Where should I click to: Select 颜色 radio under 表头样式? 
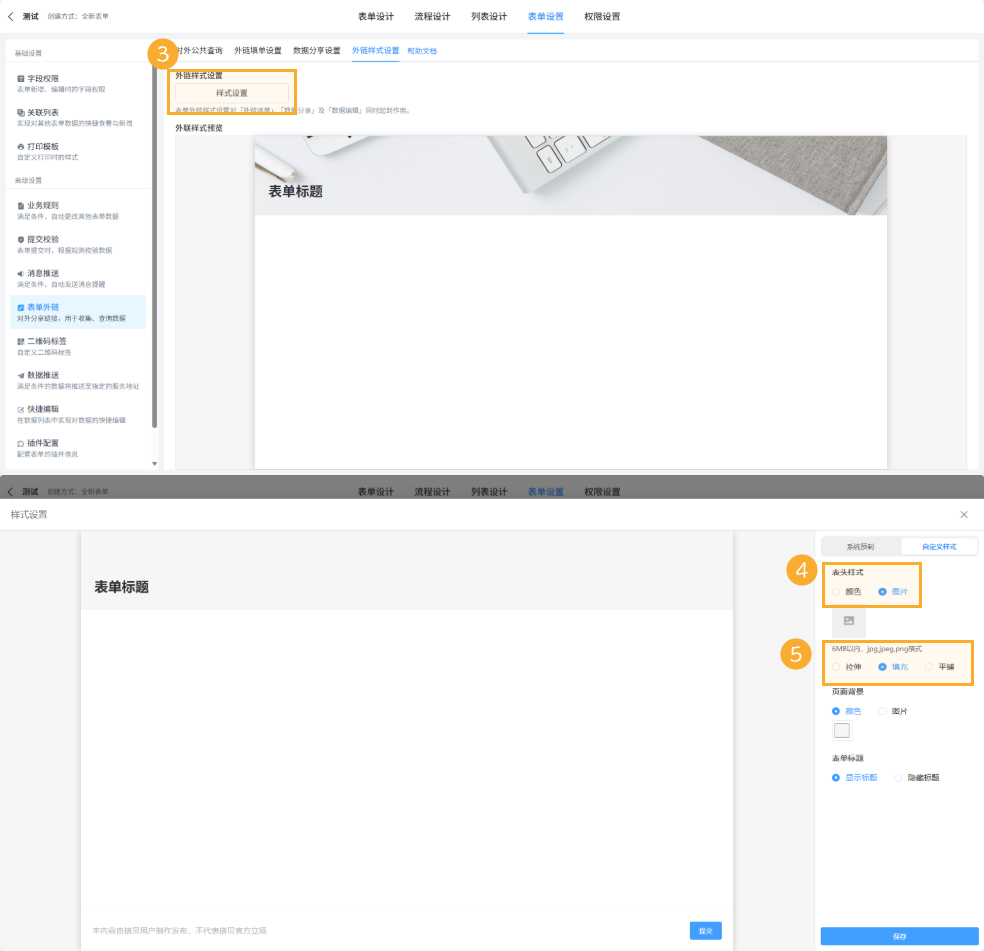point(836,592)
